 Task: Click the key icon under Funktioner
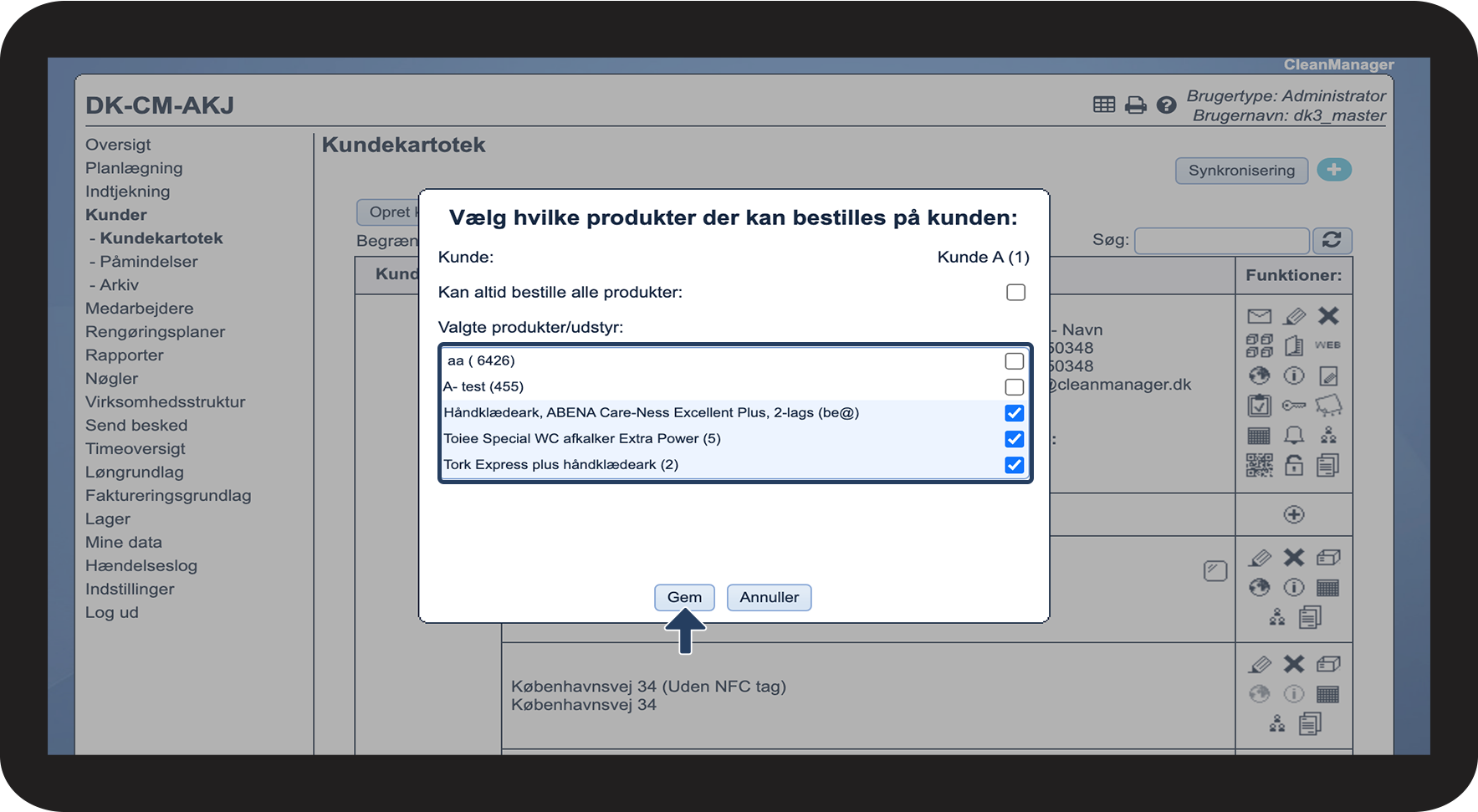pos(1294,406)
